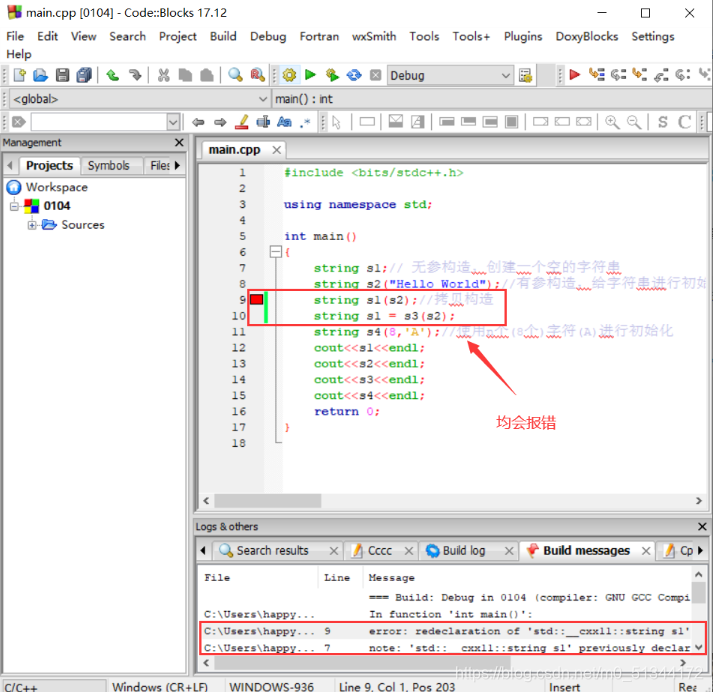Abort the build process
The width and height of the screenshot is (713, 692).
(376, 75)
